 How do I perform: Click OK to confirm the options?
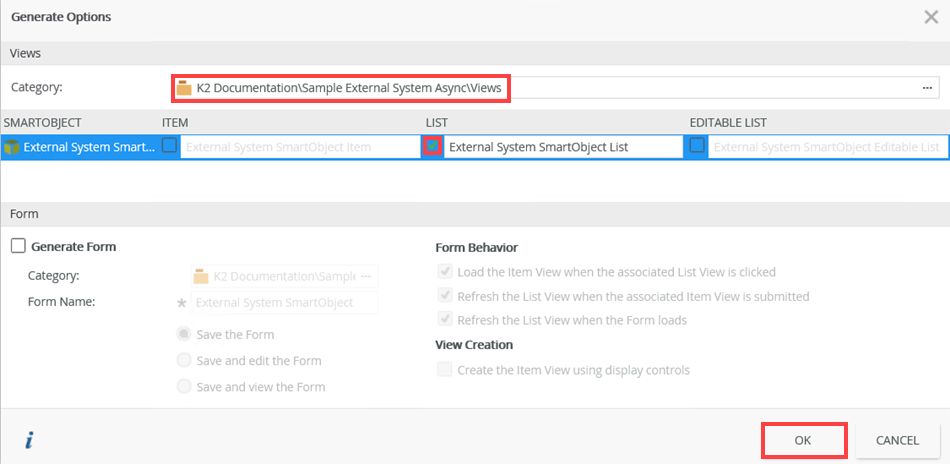[x=803, y=440]
